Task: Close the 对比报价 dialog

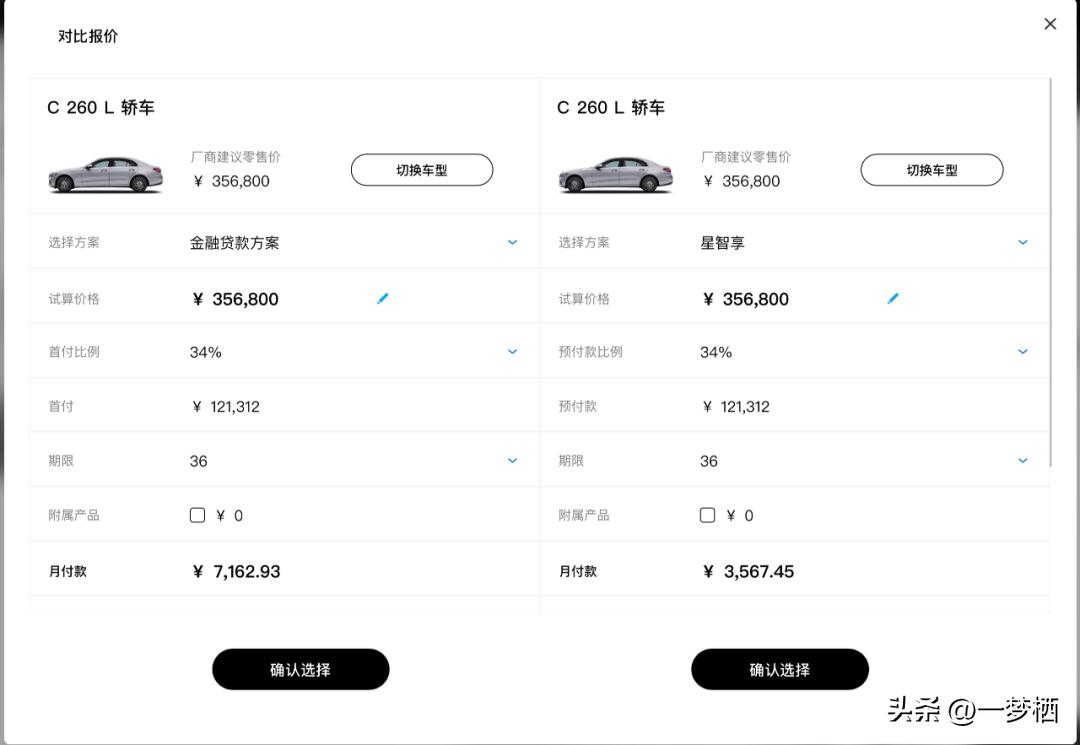Action: 1050,23
